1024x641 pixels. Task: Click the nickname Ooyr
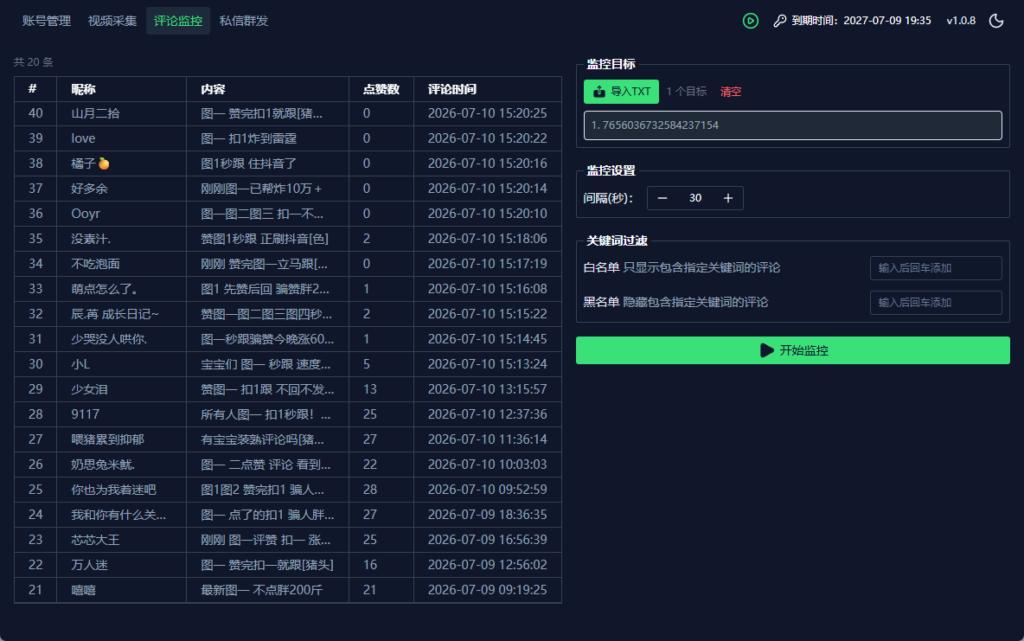(x=86, y=214)
